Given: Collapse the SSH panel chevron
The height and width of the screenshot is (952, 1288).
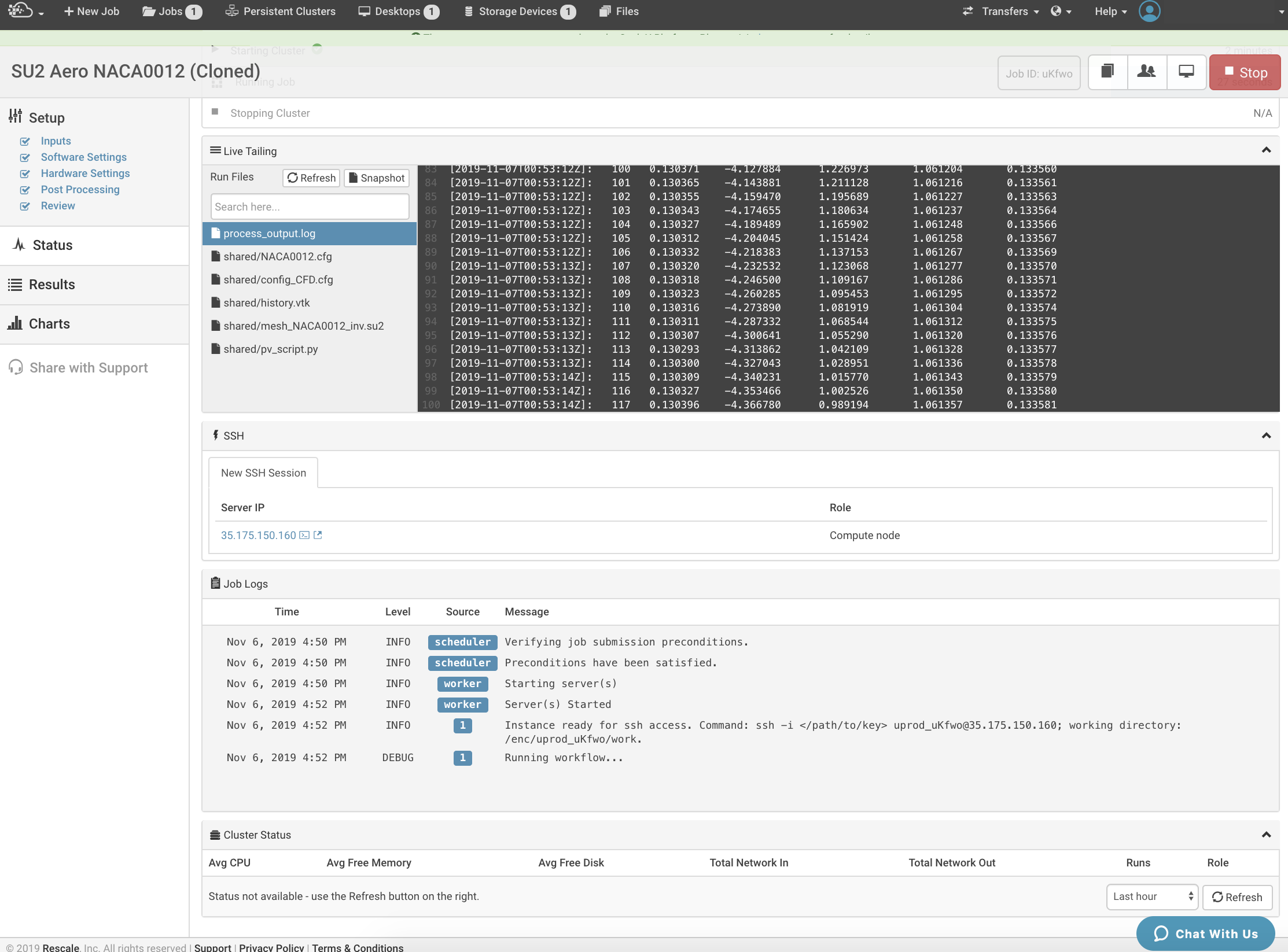Looking at the screenshot, I should pyautogui.click(x=1266, y=436).
